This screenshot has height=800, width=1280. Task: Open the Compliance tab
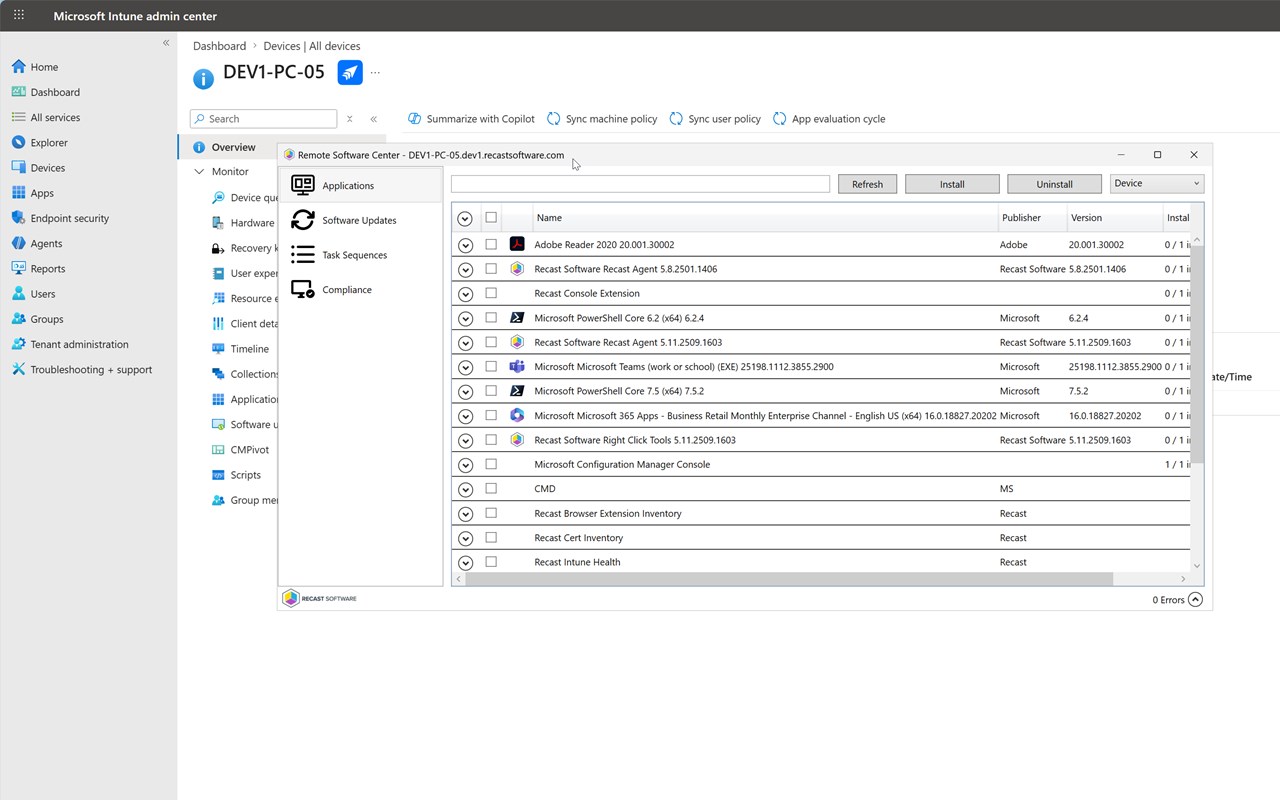click(361, 289)
